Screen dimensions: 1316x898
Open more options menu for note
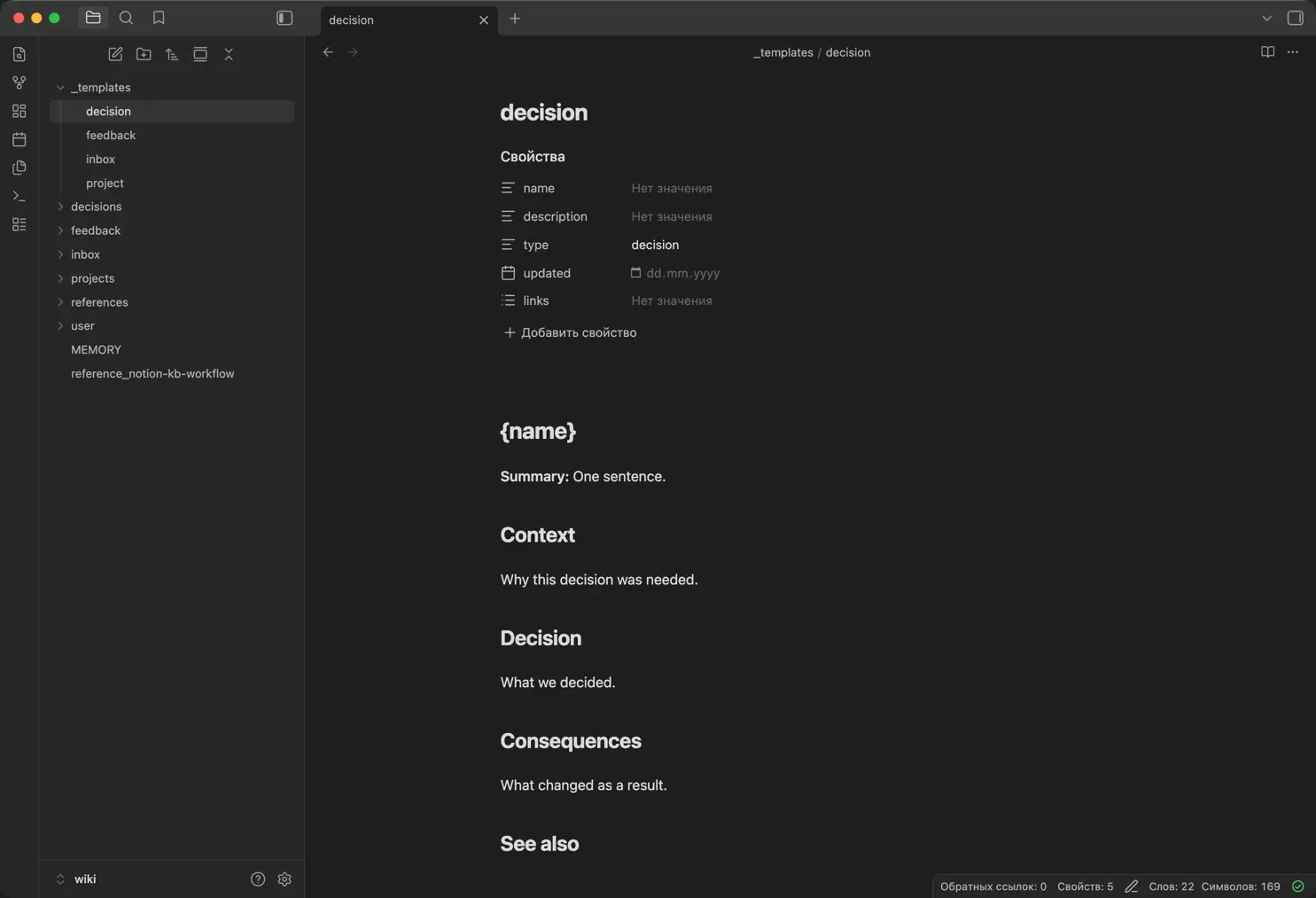[x=1293, y=52]
